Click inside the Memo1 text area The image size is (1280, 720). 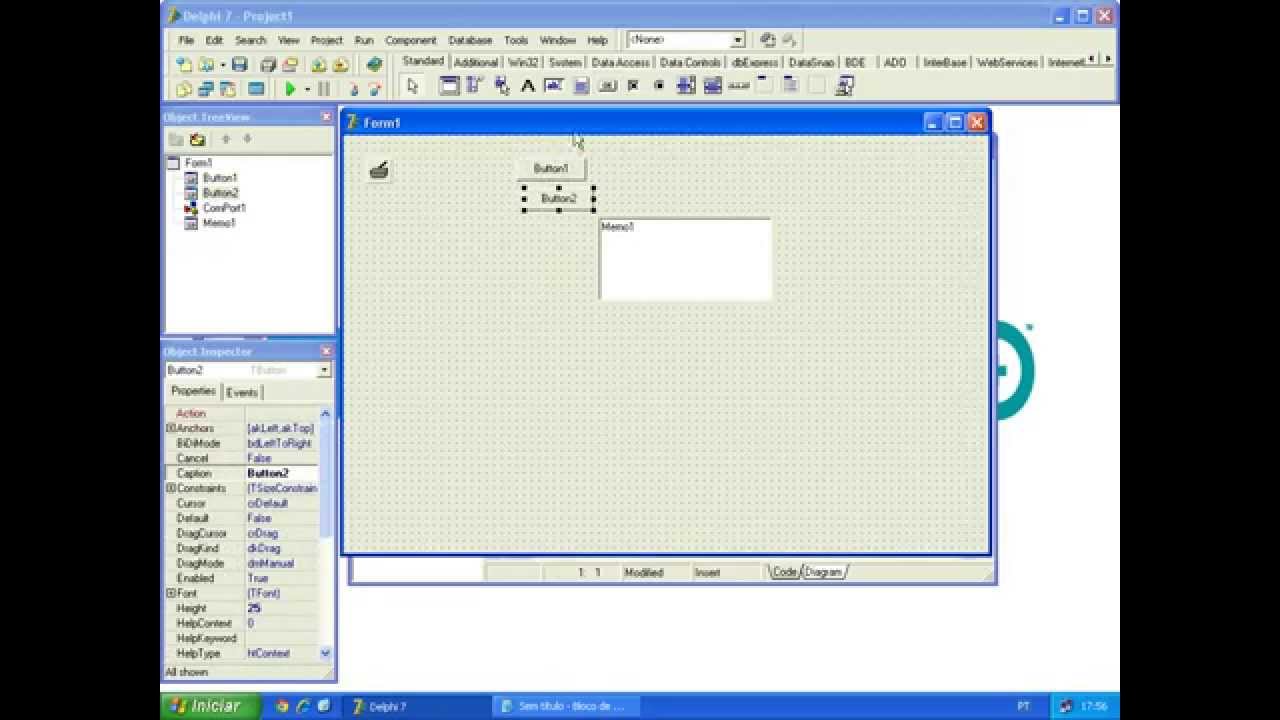[686, 260]
